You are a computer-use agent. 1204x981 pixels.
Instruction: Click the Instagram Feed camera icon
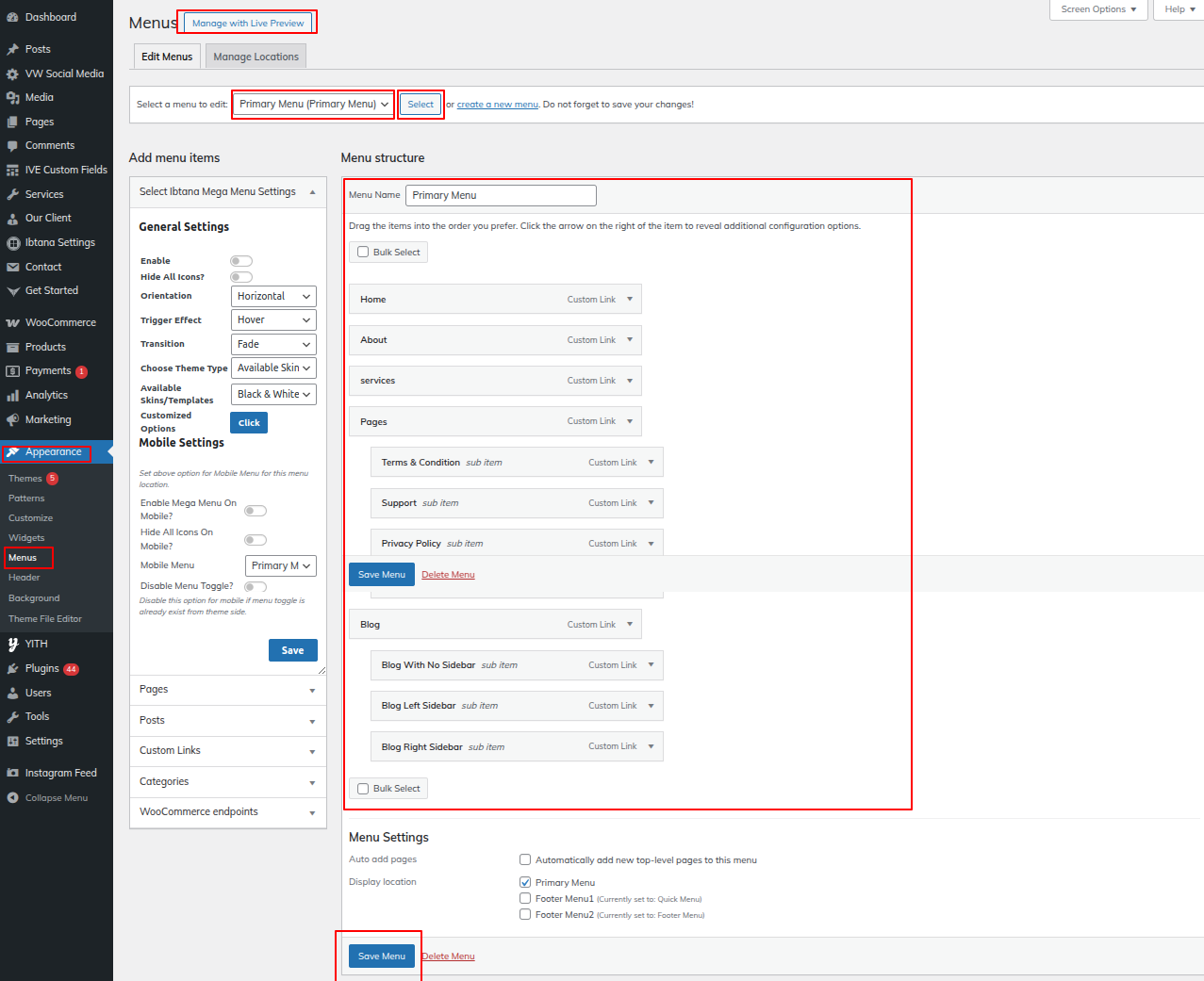point(12,773)
